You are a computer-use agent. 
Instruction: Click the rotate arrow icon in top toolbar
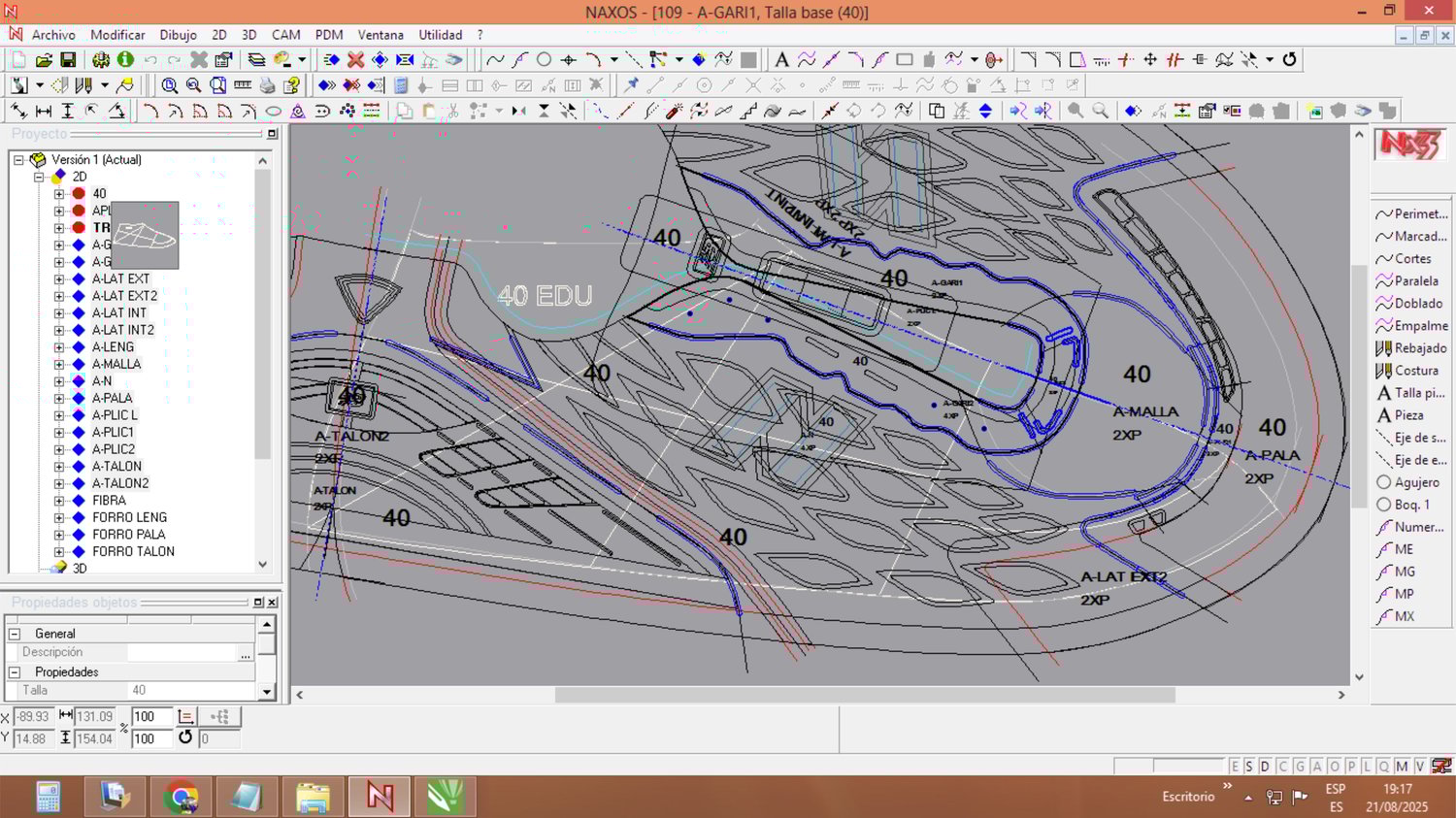coord(1289,60)
